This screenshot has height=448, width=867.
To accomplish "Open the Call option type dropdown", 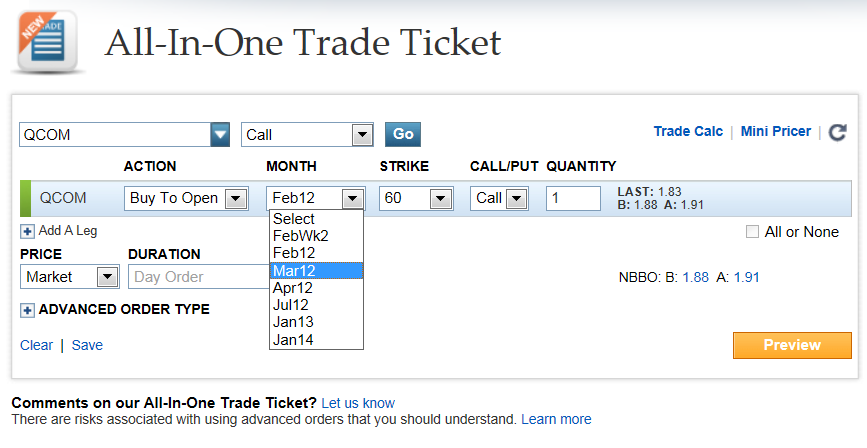I will (307, 134).
